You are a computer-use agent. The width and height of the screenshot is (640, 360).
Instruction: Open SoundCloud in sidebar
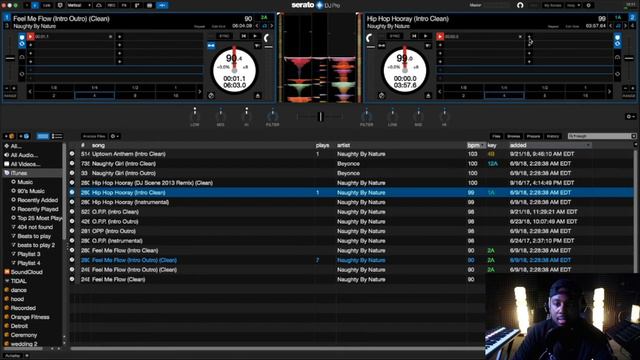pos(27,272)
